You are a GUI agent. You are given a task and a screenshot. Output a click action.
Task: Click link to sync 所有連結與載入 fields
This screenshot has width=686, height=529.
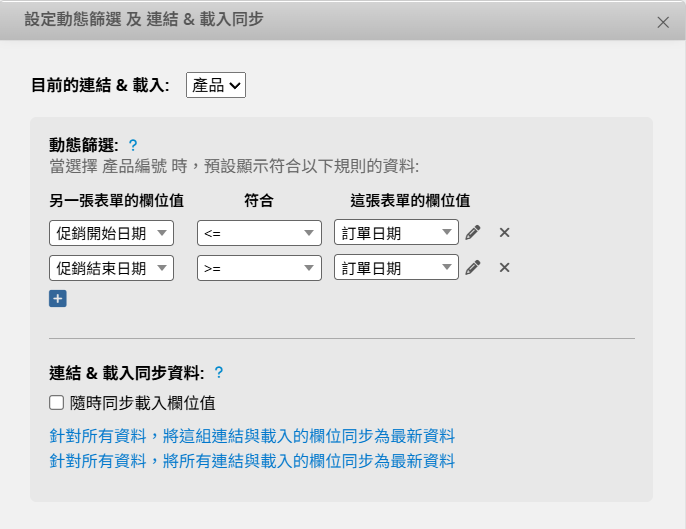pyautogui.click(x=252, y=461)
